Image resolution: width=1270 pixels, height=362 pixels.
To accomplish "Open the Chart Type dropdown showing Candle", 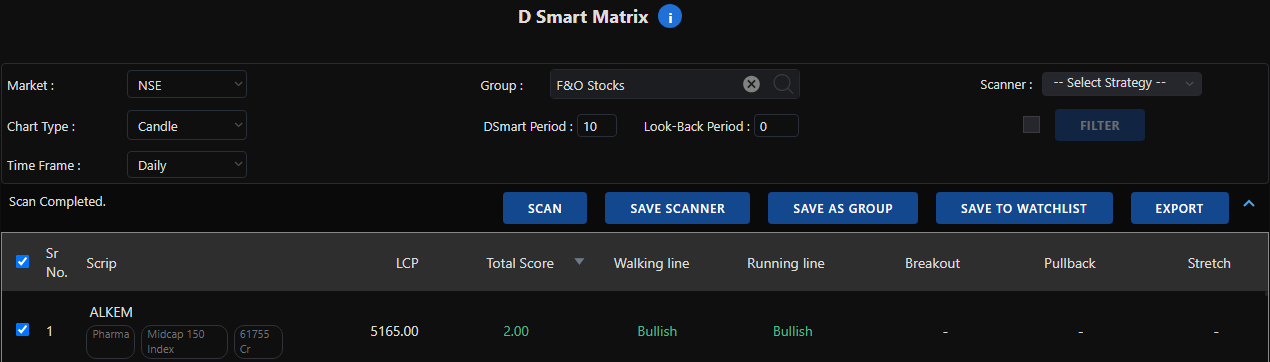I will (x=186, y=126).
